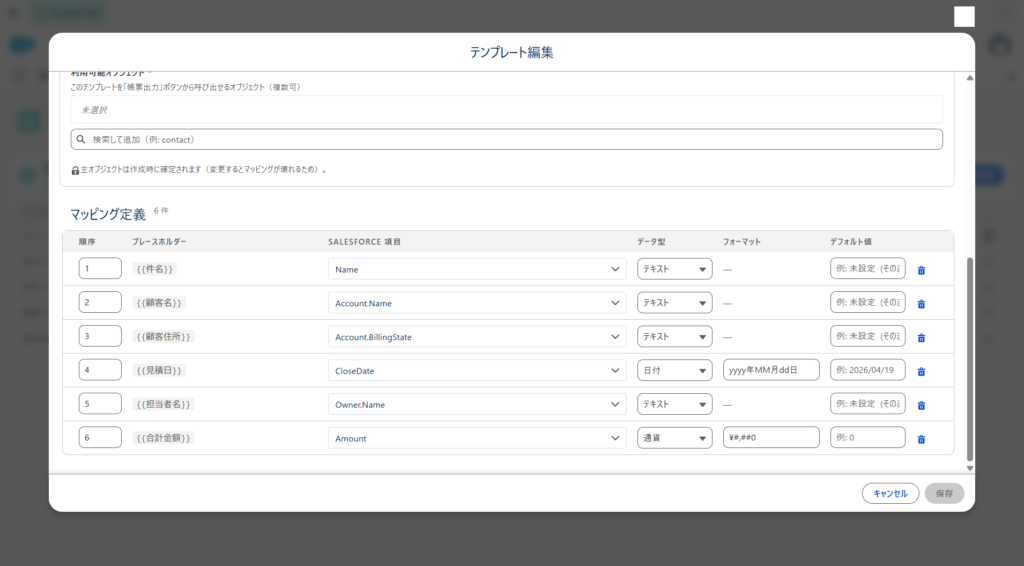This screenshot has height=566, width=1024.
Task: Change data type for {{顧客住所}} row
Action: click(x=675, y=337)
